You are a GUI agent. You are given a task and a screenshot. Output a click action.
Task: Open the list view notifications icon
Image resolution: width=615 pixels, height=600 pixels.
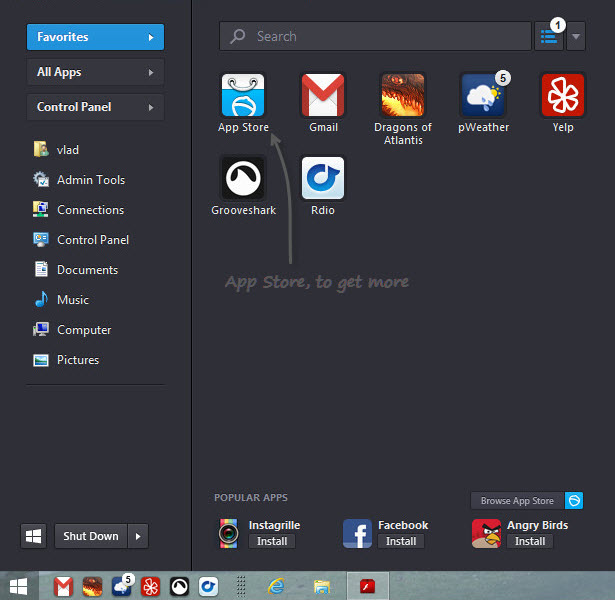pos(549,36)
